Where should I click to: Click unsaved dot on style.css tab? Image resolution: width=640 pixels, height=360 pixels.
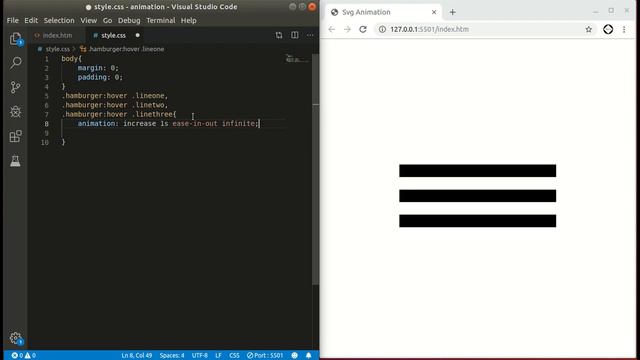tap(138, 35)
